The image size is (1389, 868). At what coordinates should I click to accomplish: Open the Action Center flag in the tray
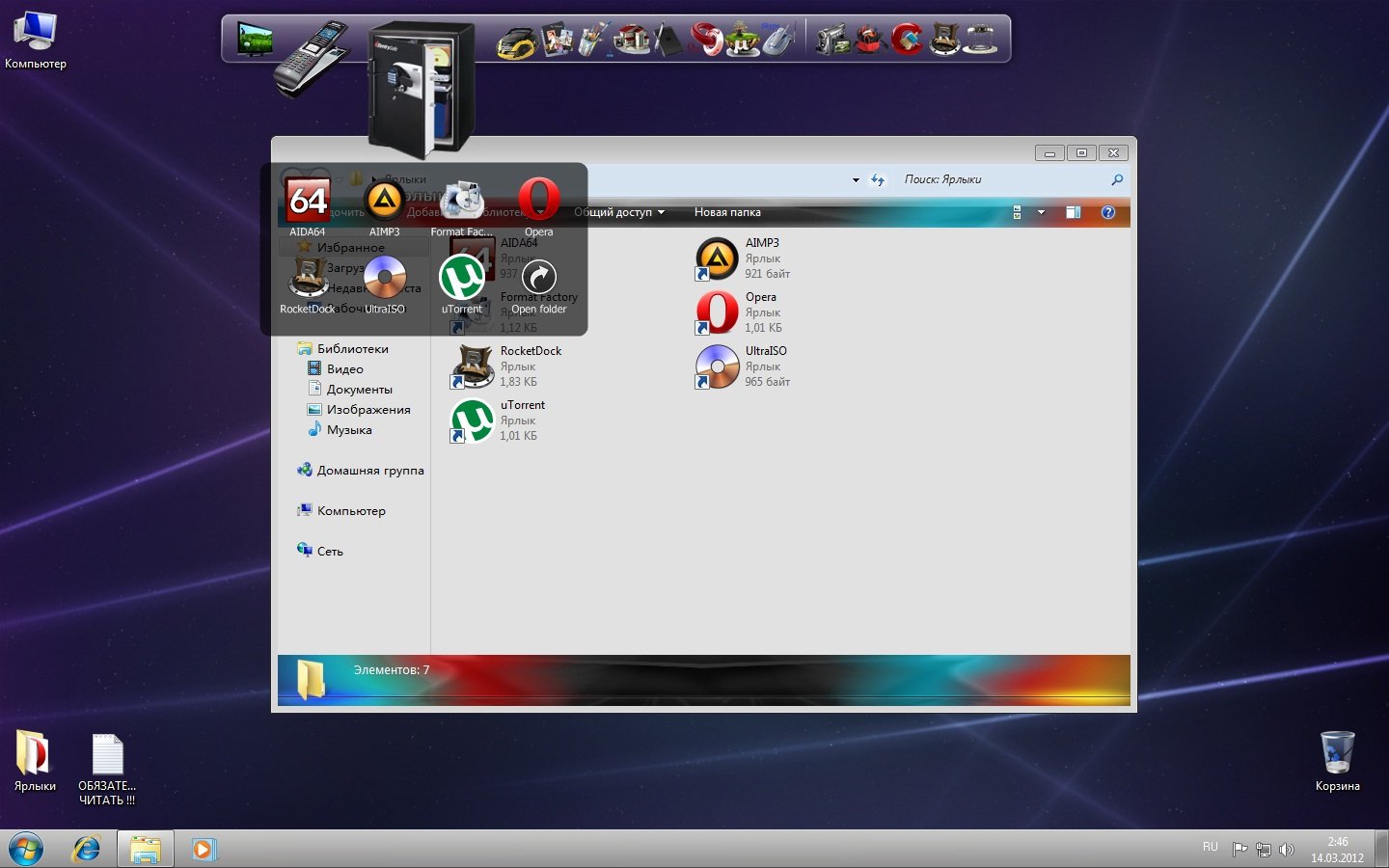1240,850
